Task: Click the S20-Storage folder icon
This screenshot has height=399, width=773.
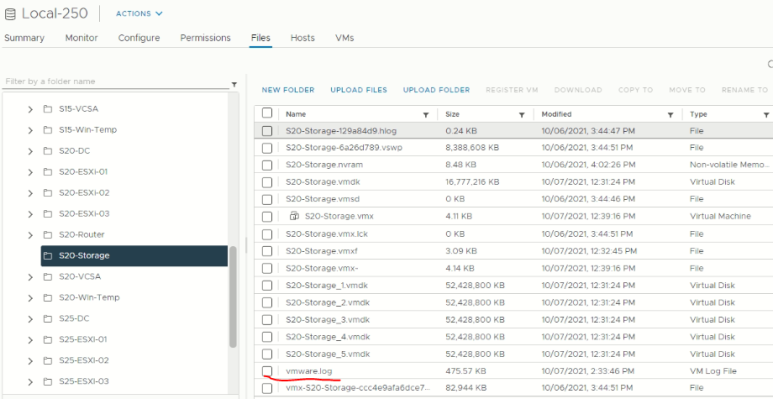Action: tap(47, 256)
